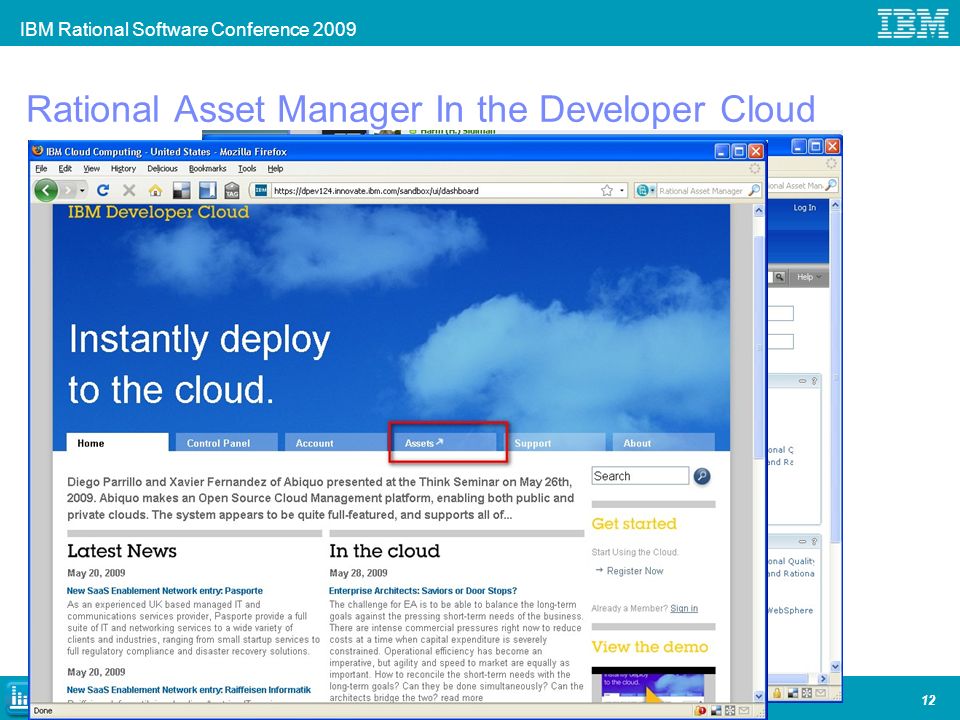Click the background window horizontal scroll right arrow
The image size is (960, 720).
[822, 678]
